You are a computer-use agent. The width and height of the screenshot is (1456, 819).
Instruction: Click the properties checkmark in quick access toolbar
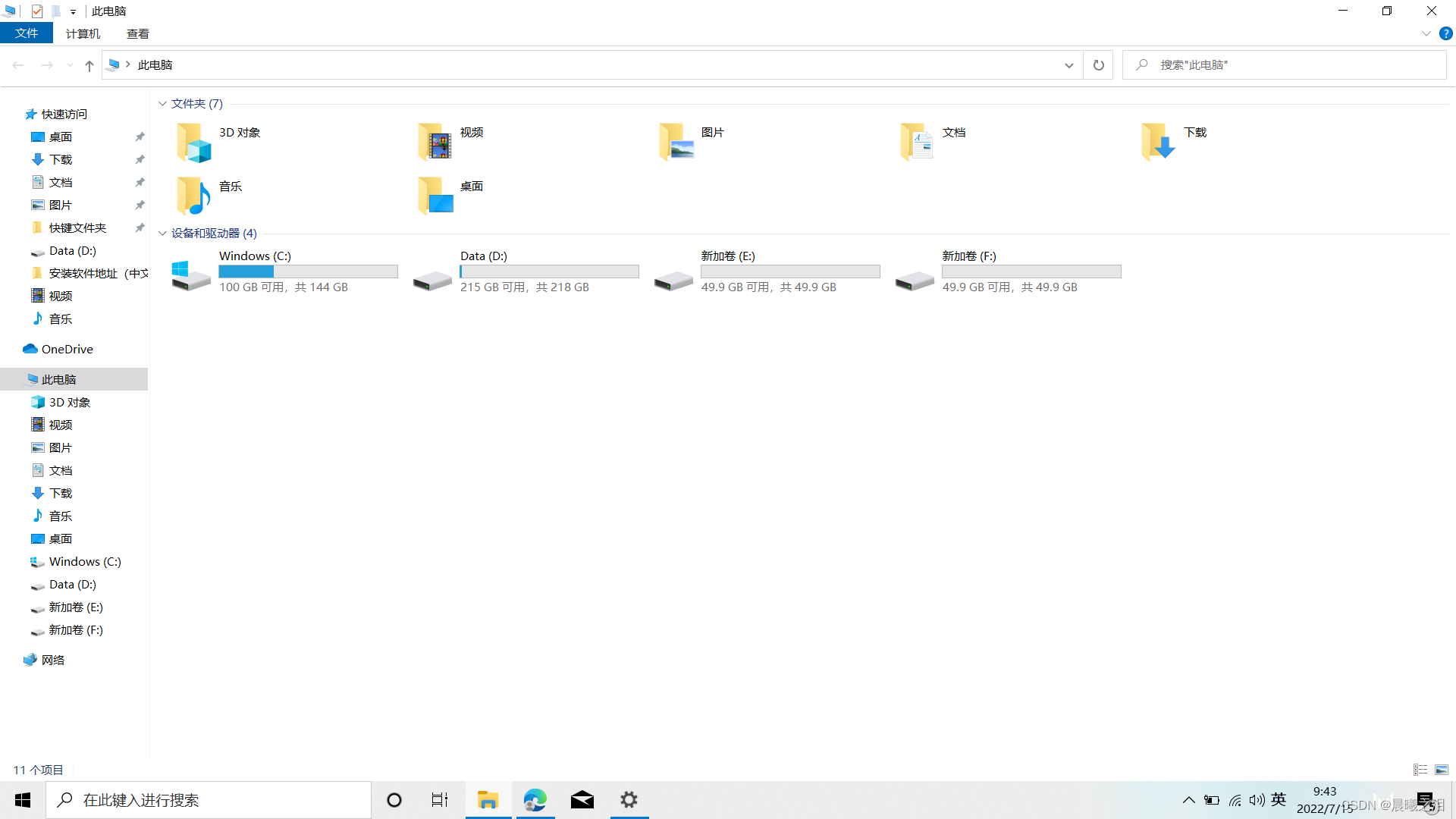[37, 11]
